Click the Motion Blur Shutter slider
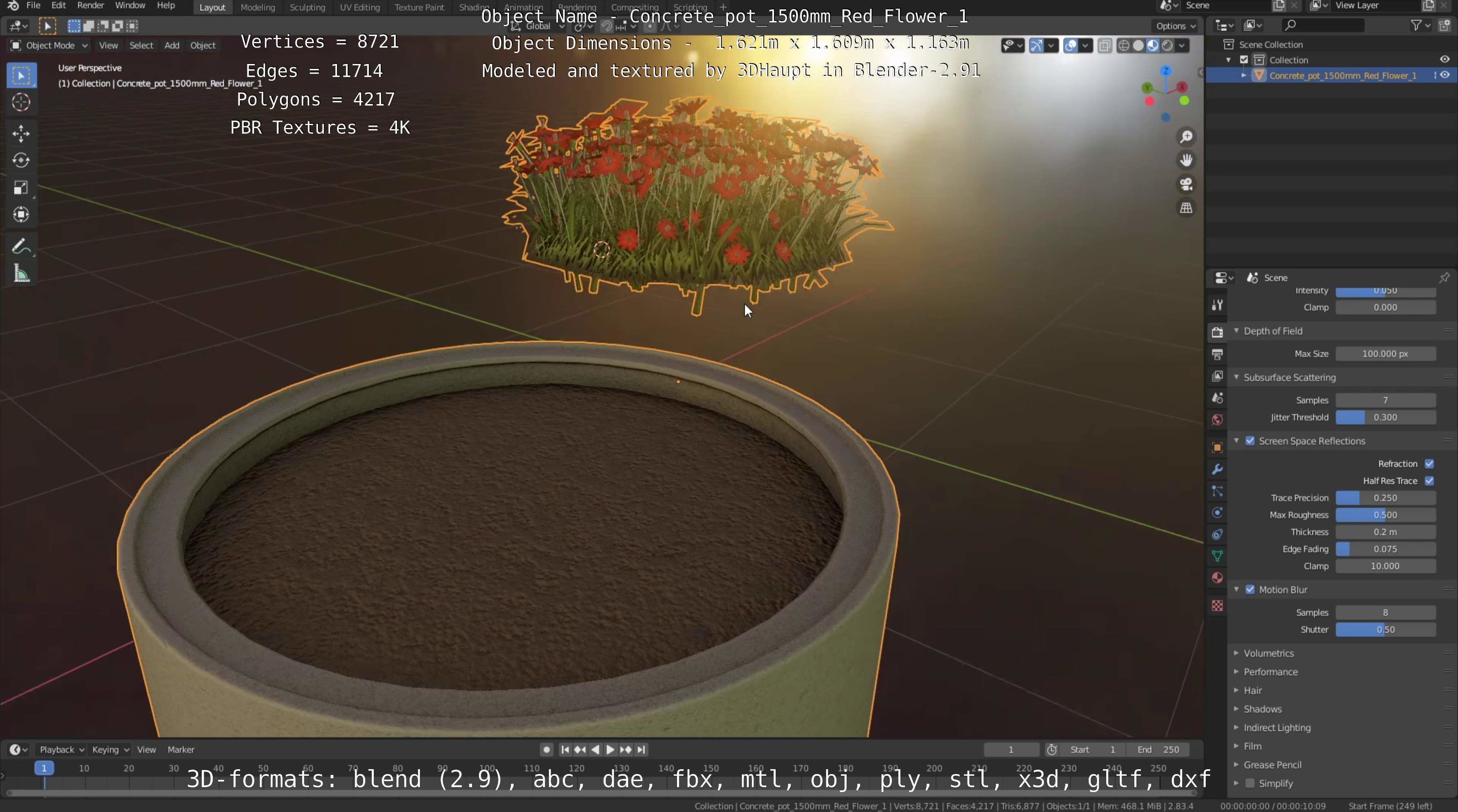 coord(1385,629)
